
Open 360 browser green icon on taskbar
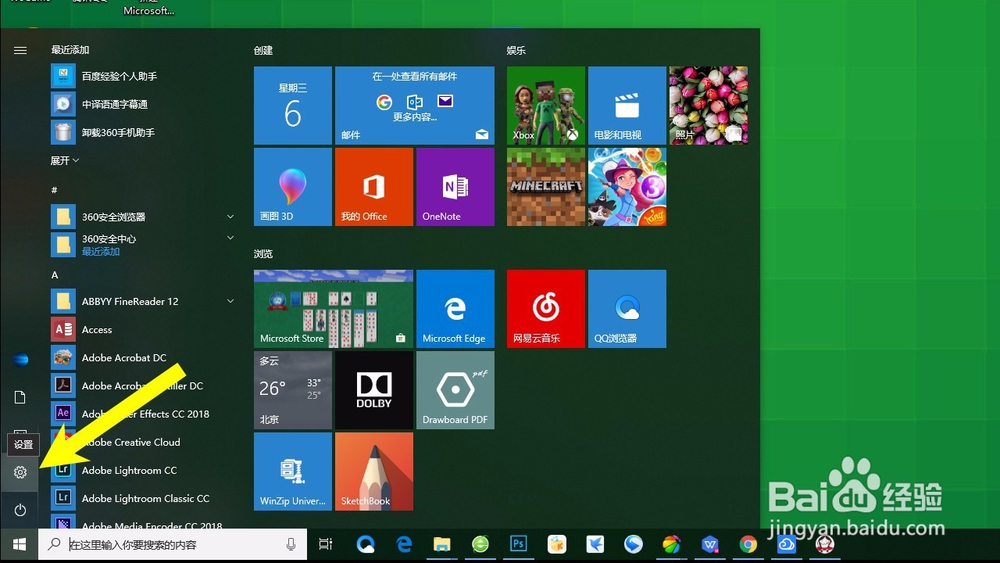[480, 545]
